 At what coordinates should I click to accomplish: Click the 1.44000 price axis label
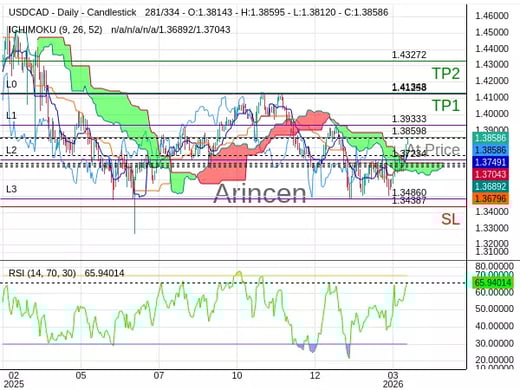click(x=492, y=49)
